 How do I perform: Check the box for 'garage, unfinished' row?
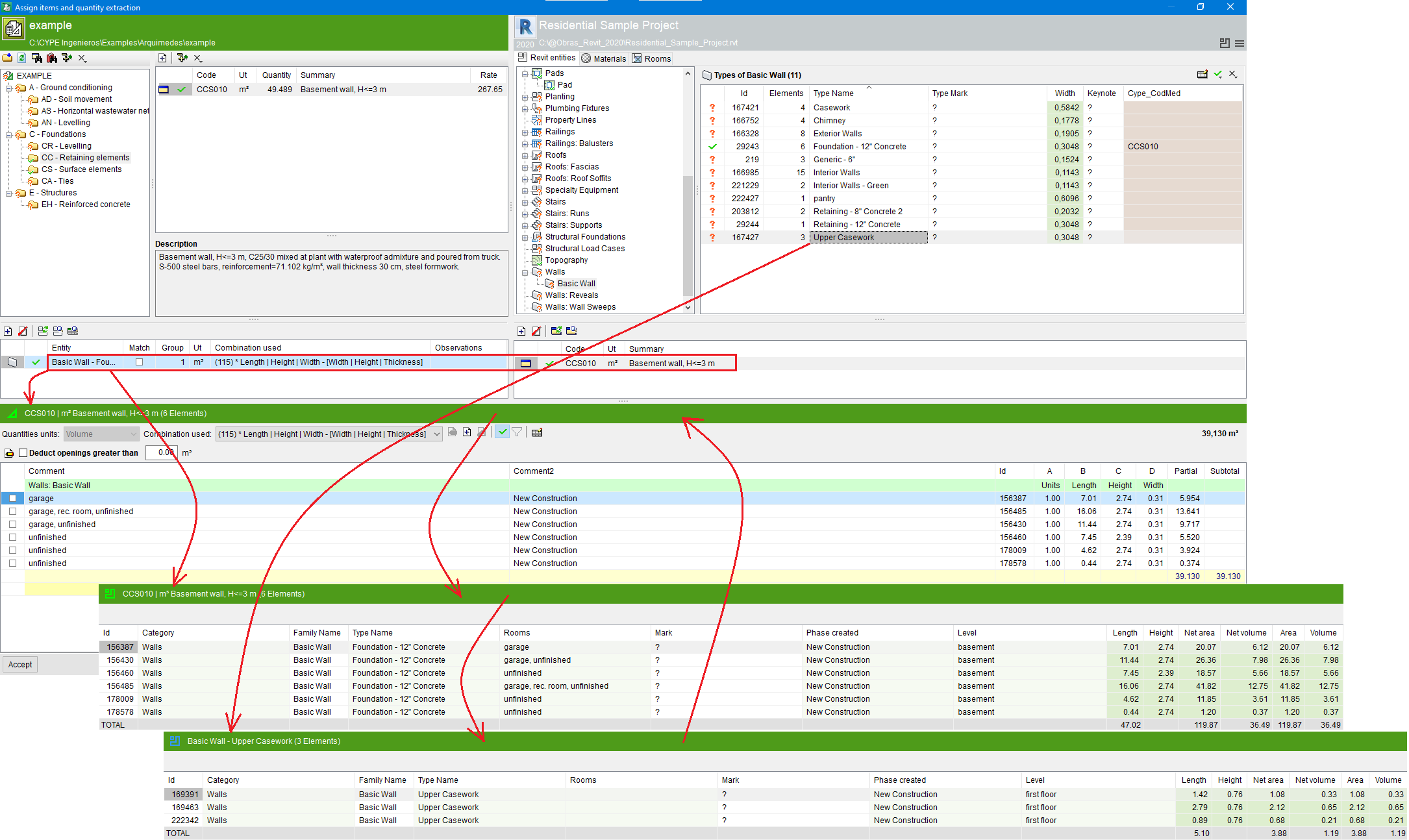pos(12,525)
